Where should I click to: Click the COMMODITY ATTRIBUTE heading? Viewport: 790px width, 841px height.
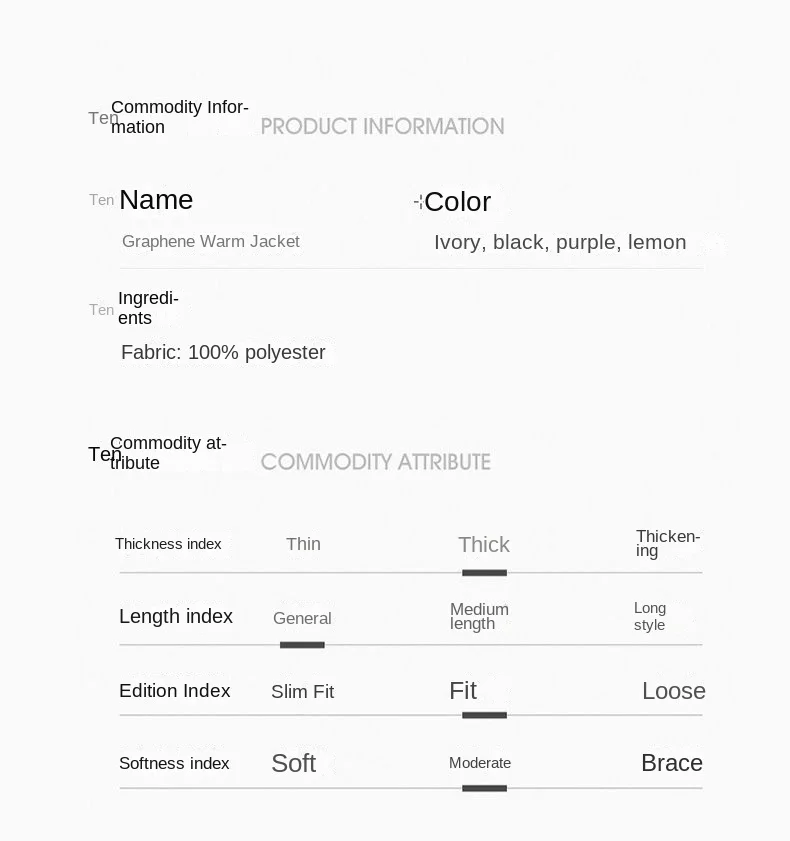pos(375,462)
